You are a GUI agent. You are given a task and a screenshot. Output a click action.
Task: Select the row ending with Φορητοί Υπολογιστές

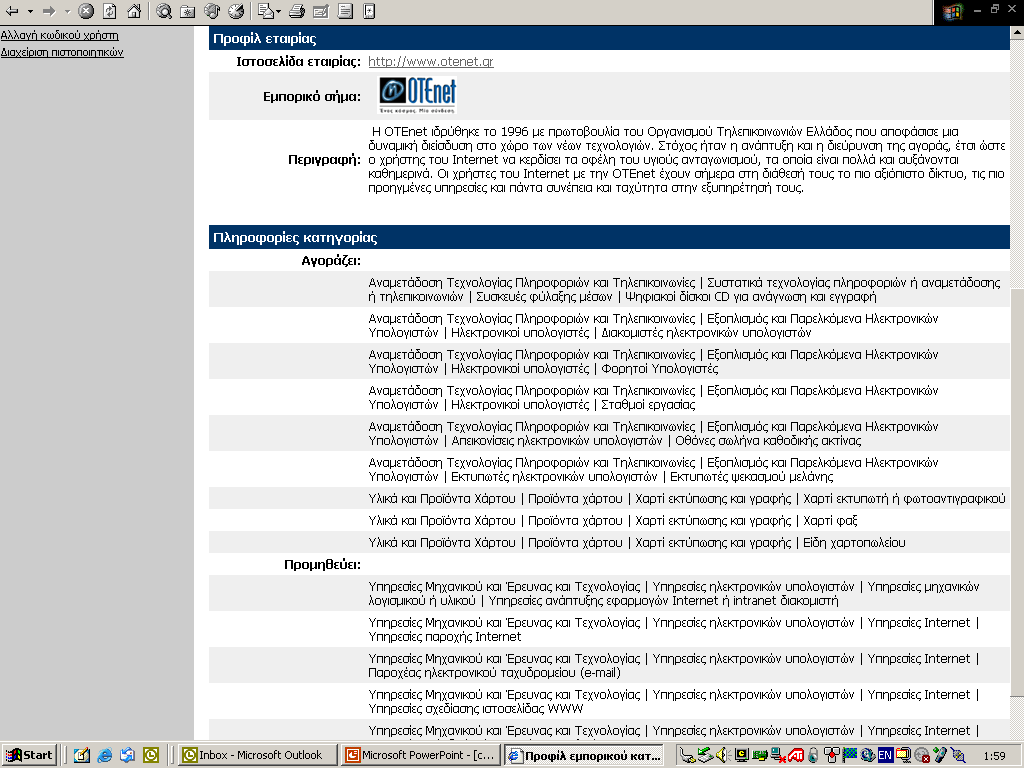pyautogui.click(x=609, y=361)
